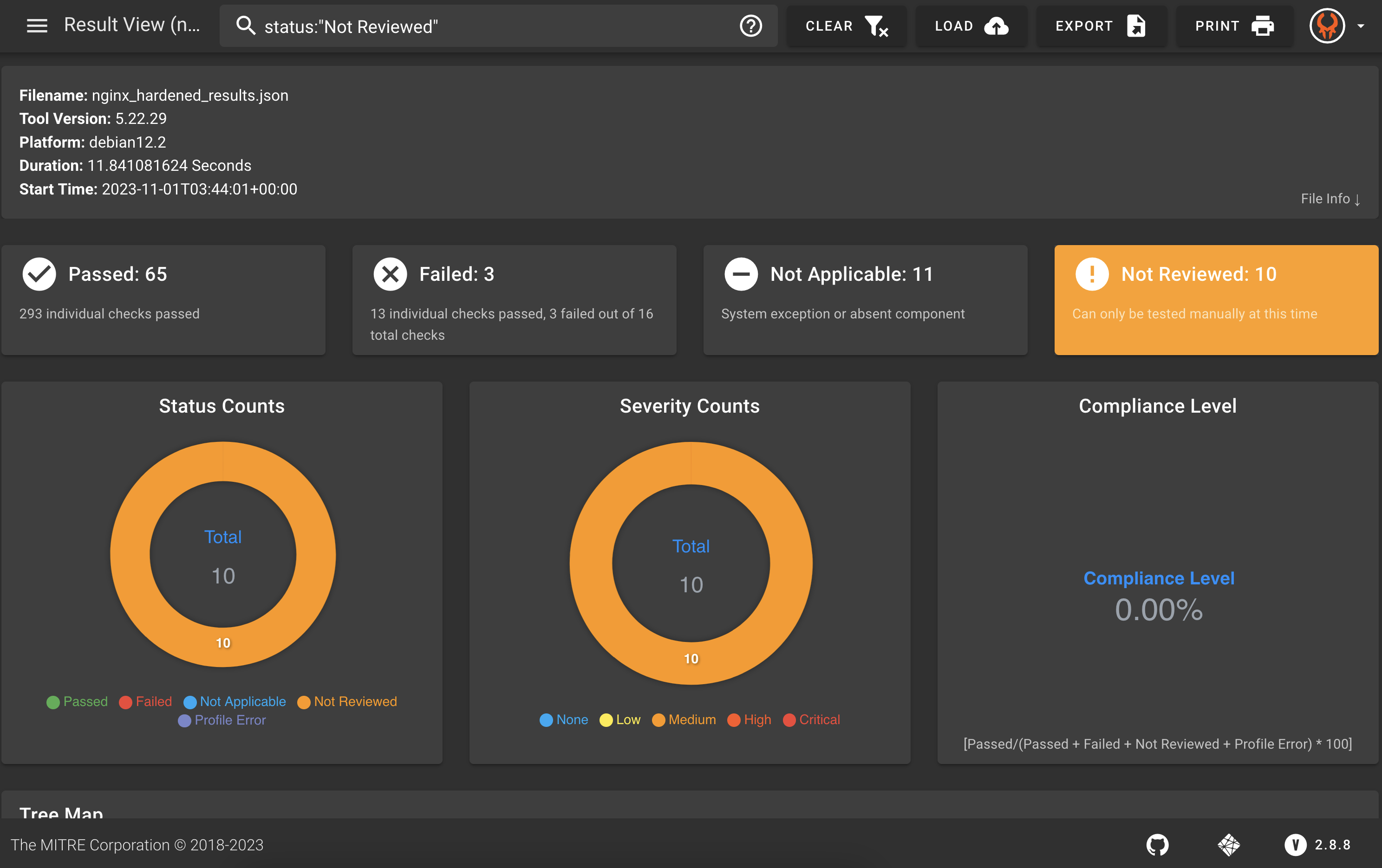Toggle Medium severity legend entry
Screen dimensions: 1382x868
point(691,719)
